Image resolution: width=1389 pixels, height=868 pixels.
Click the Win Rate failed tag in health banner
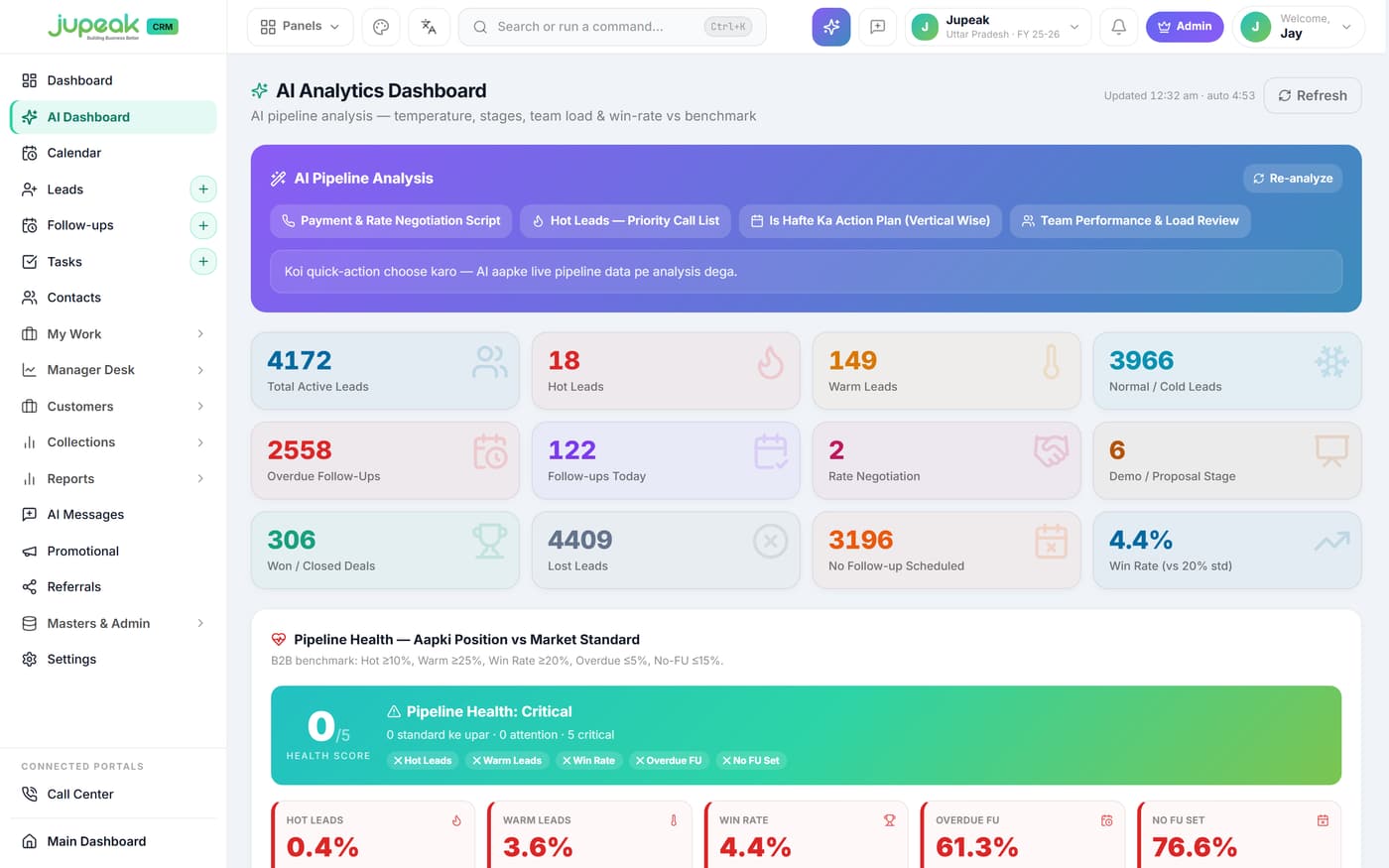[x=588, y=761]
